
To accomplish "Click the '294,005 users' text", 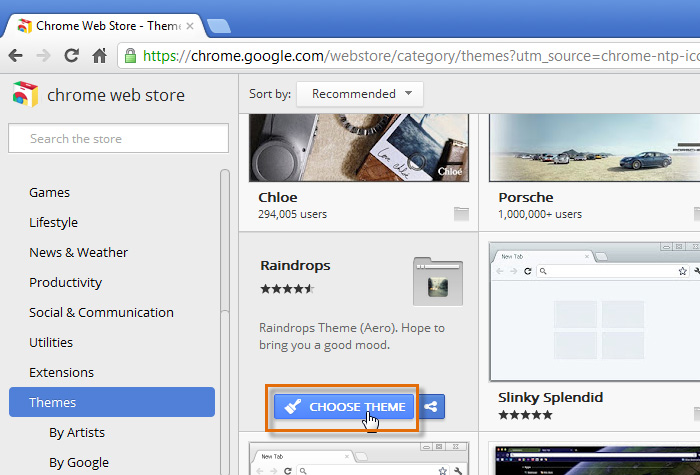I will (292, 214).
